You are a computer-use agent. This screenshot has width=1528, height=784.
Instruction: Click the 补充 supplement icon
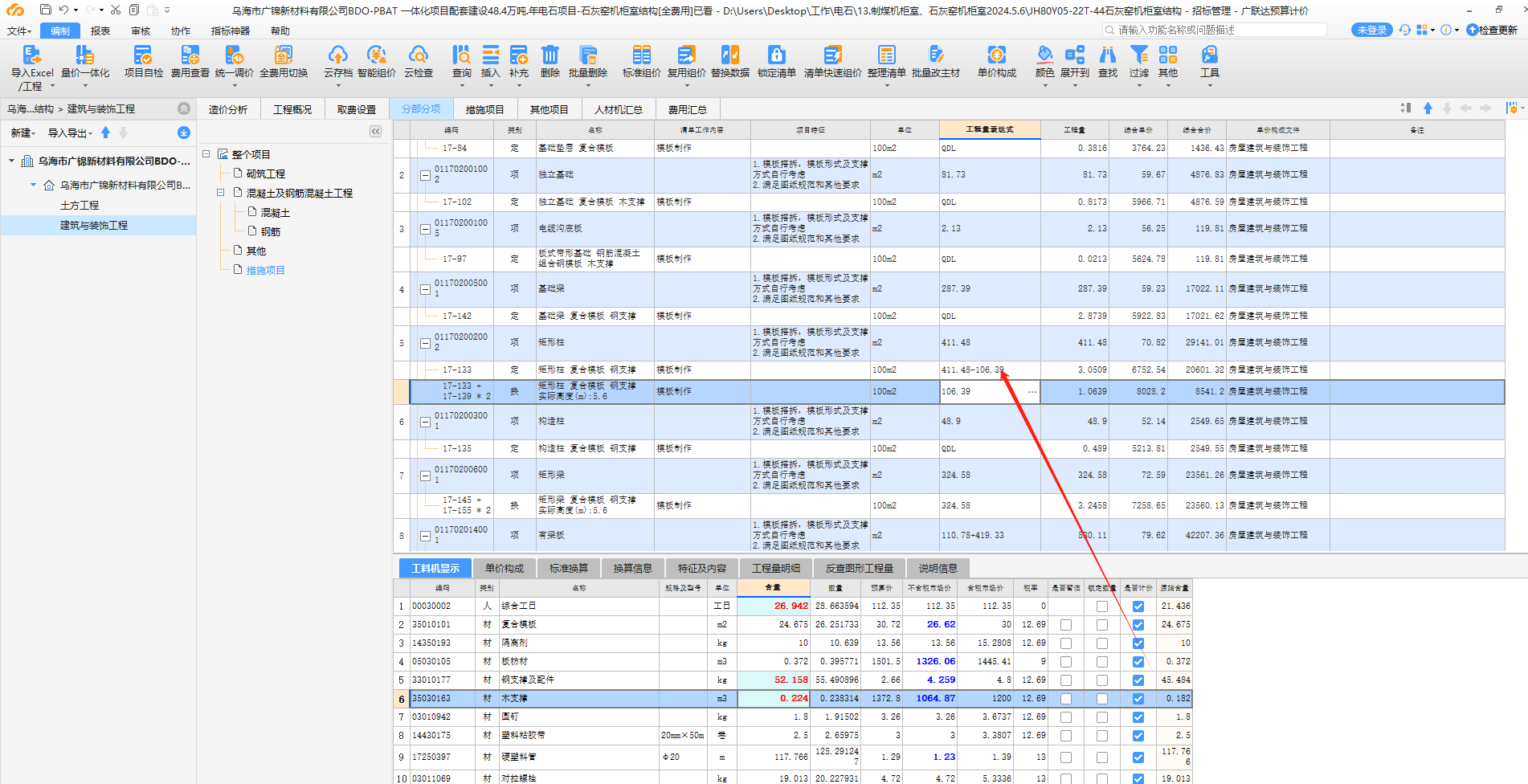(519, 55)
